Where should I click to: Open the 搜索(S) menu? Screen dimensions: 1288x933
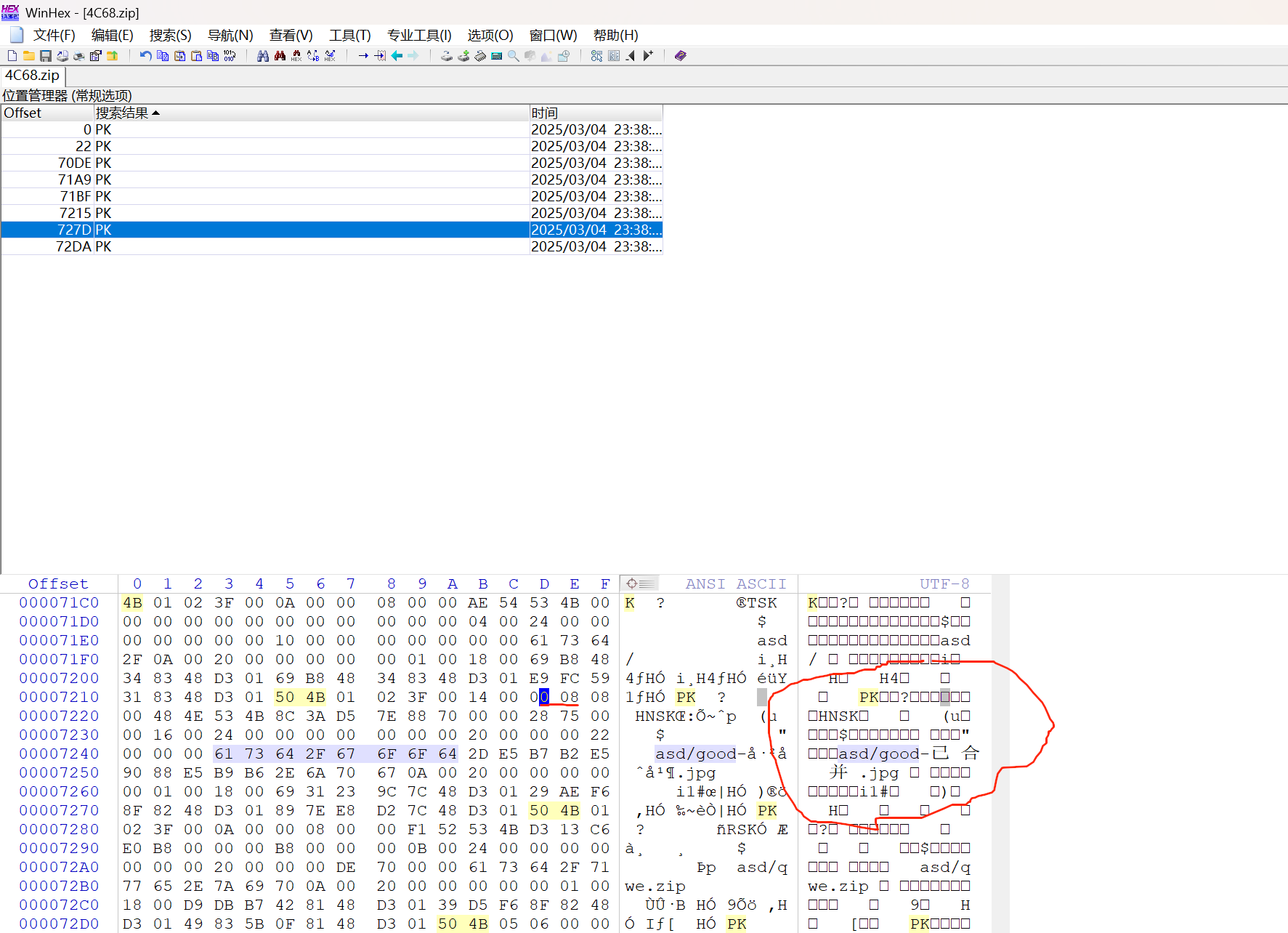click(170, 35)
